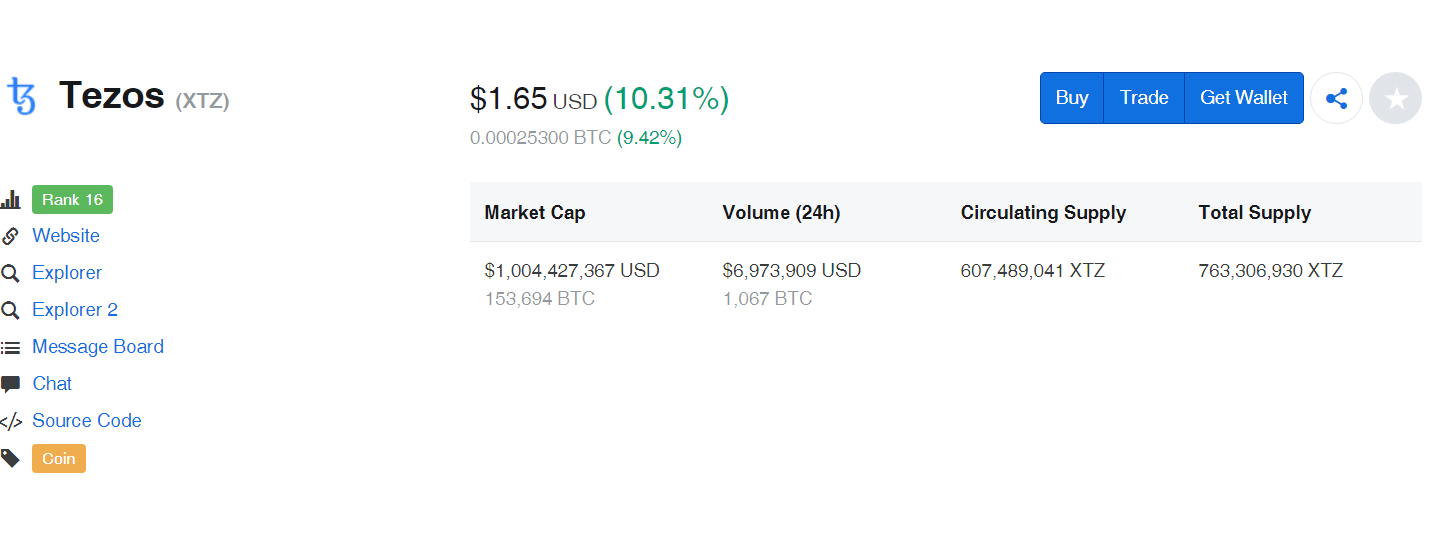Toggle the star watchlist icon
1442x537 pixels.
1395,98
